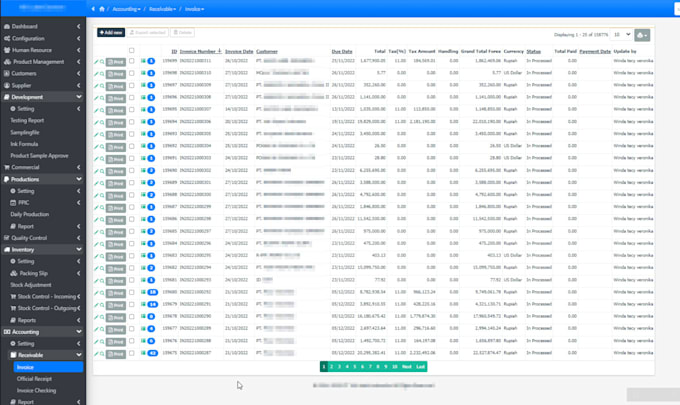Select the checkbox for invoice IN20221000308
The height and width of the screenshot is (405, 680).
click(x=131, y=98)
